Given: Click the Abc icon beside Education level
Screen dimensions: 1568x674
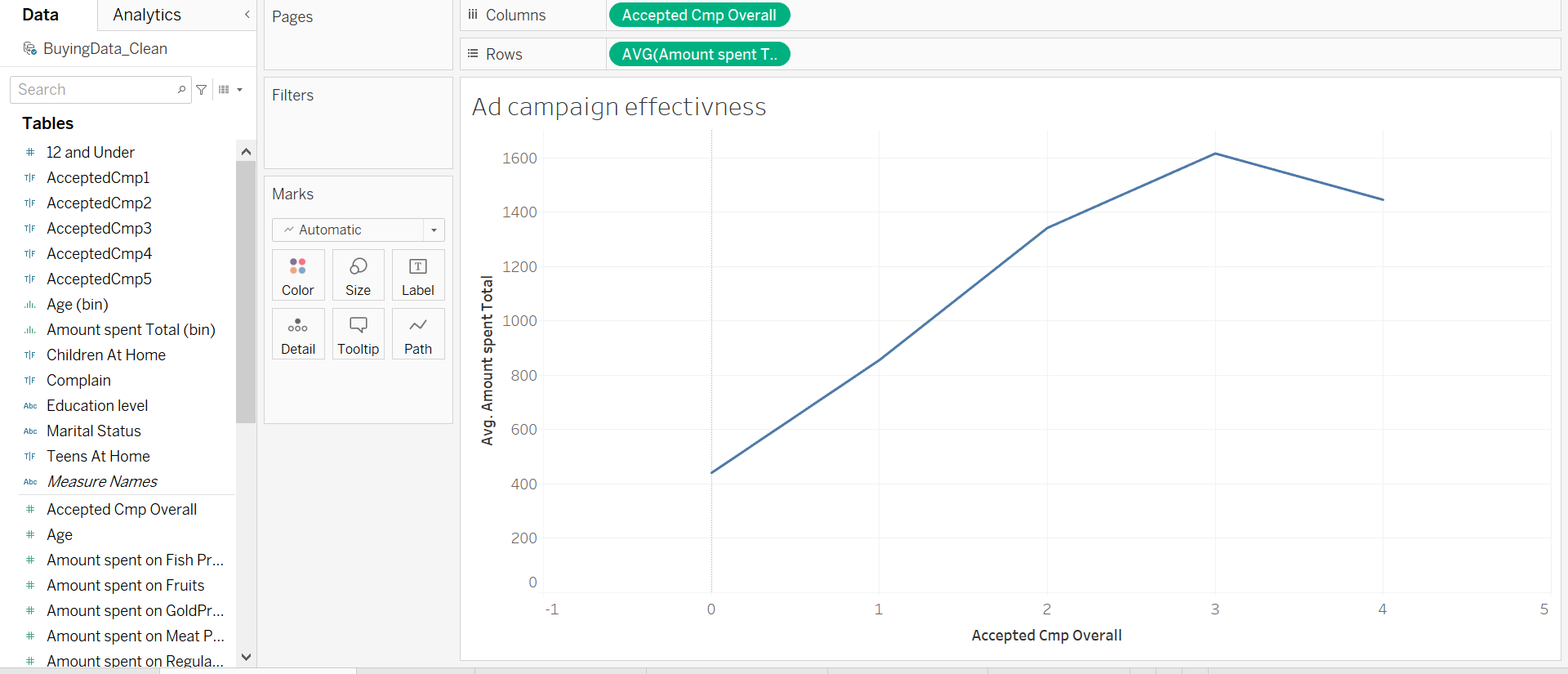Looking at the screenshot, I should click(x=30, y=406).
